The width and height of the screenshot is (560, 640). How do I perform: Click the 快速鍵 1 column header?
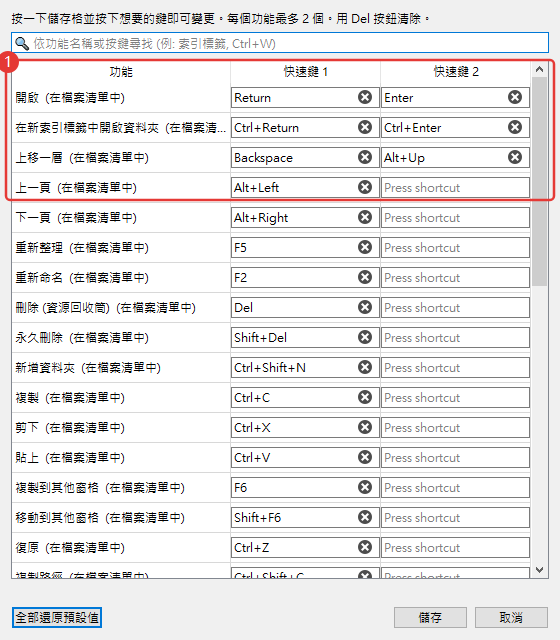click(x=305, y=72)
